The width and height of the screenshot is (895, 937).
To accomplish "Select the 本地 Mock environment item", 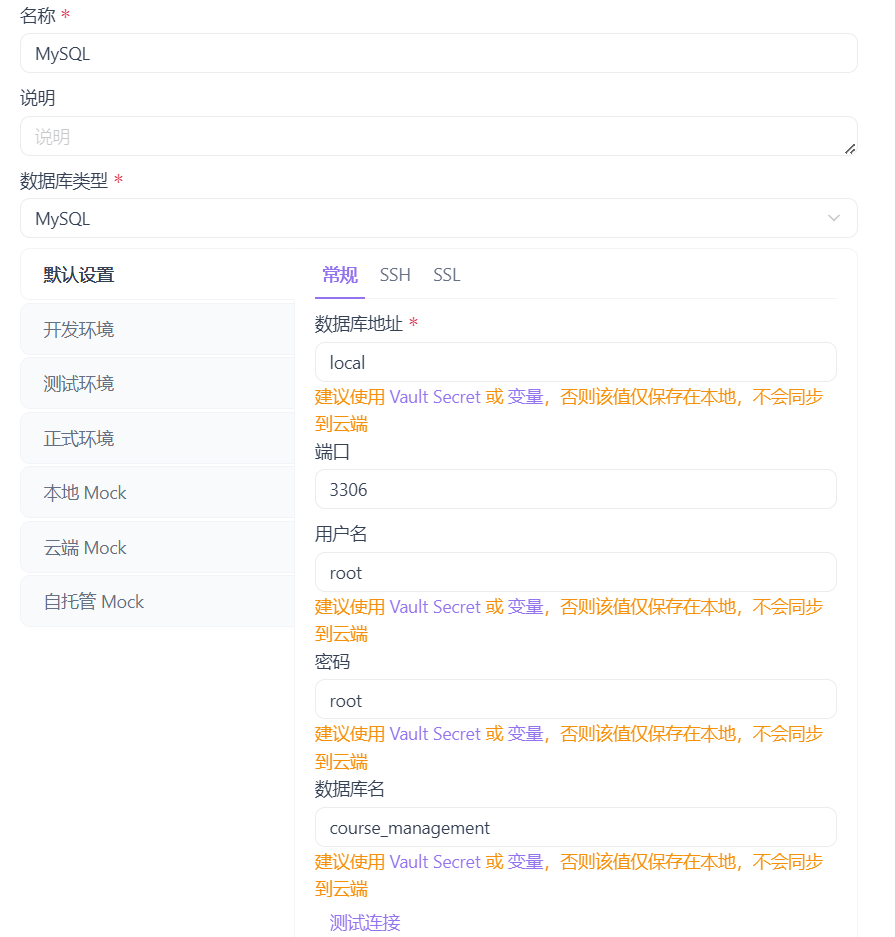I will tap(158, 492).
